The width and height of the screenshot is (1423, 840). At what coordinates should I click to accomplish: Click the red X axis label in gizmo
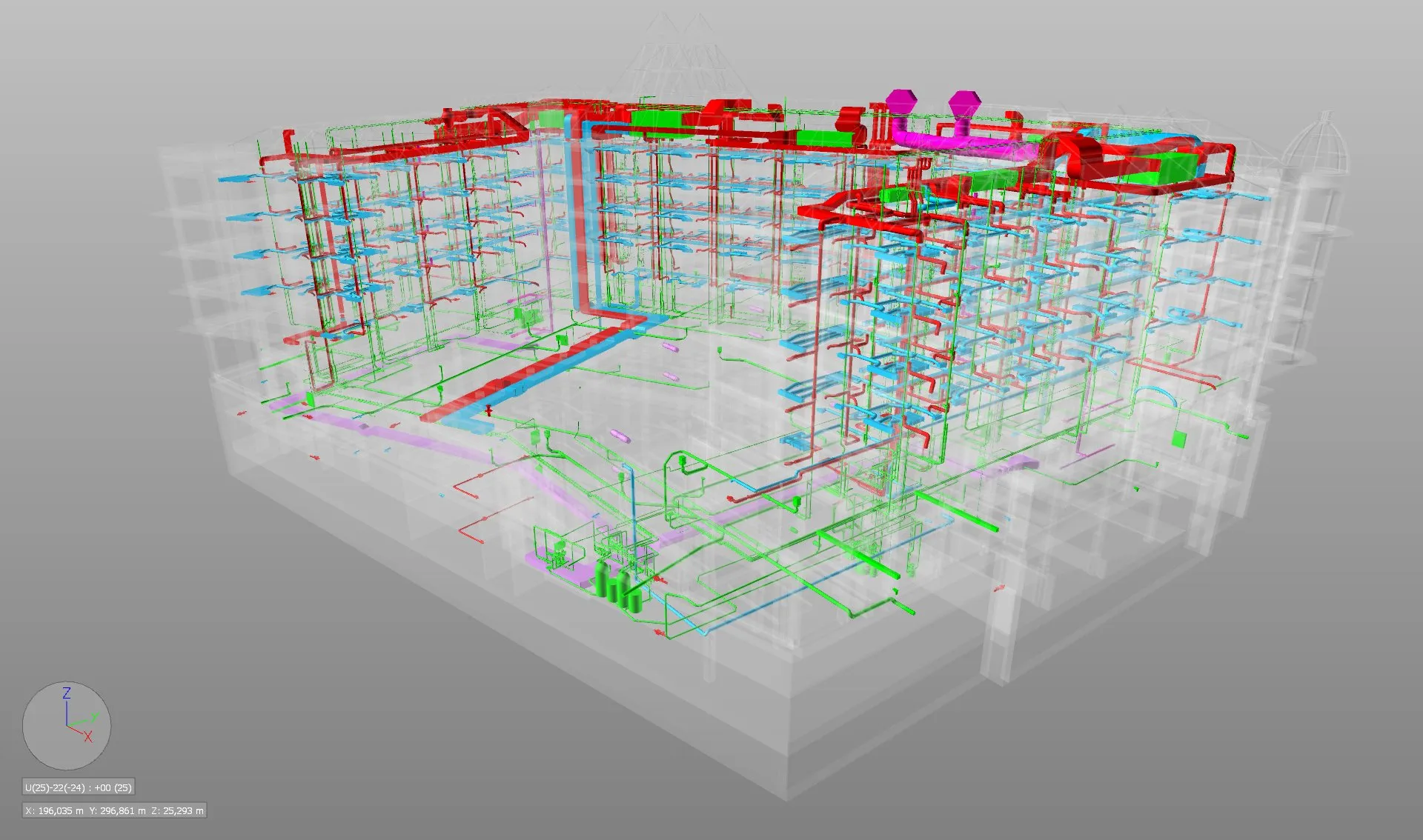point(88,736)
